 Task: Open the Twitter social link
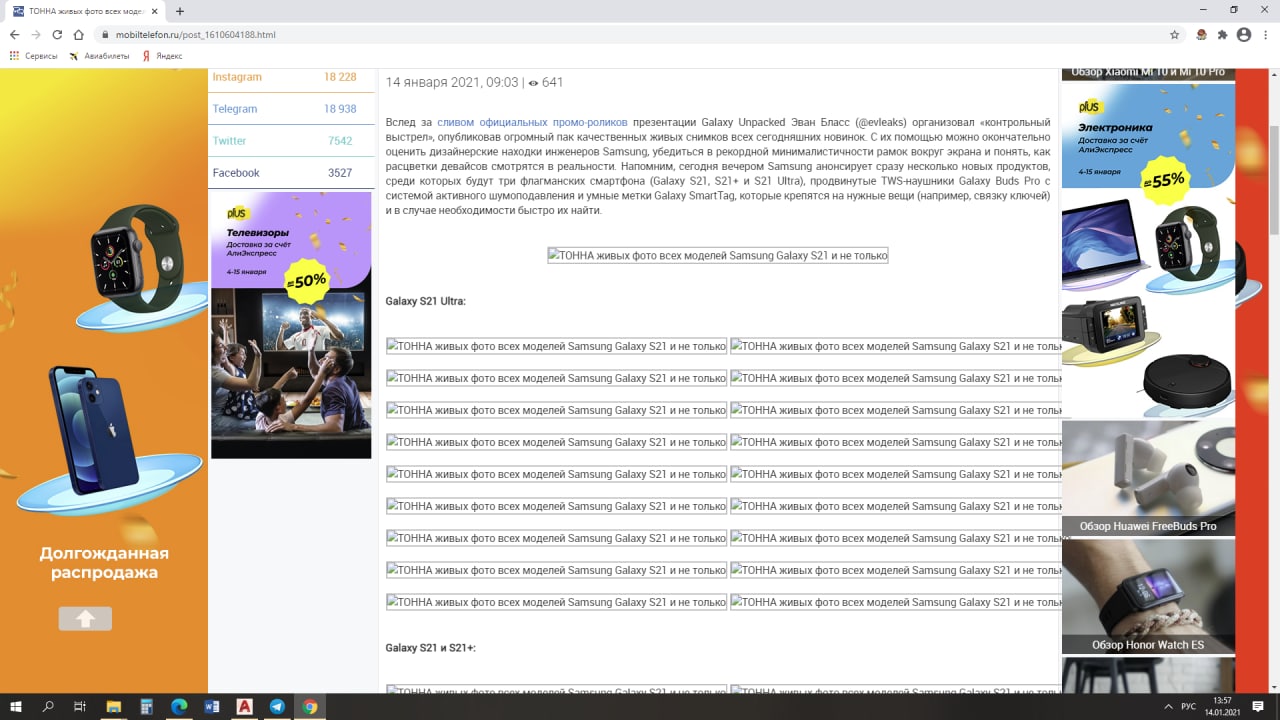(229, 141)
